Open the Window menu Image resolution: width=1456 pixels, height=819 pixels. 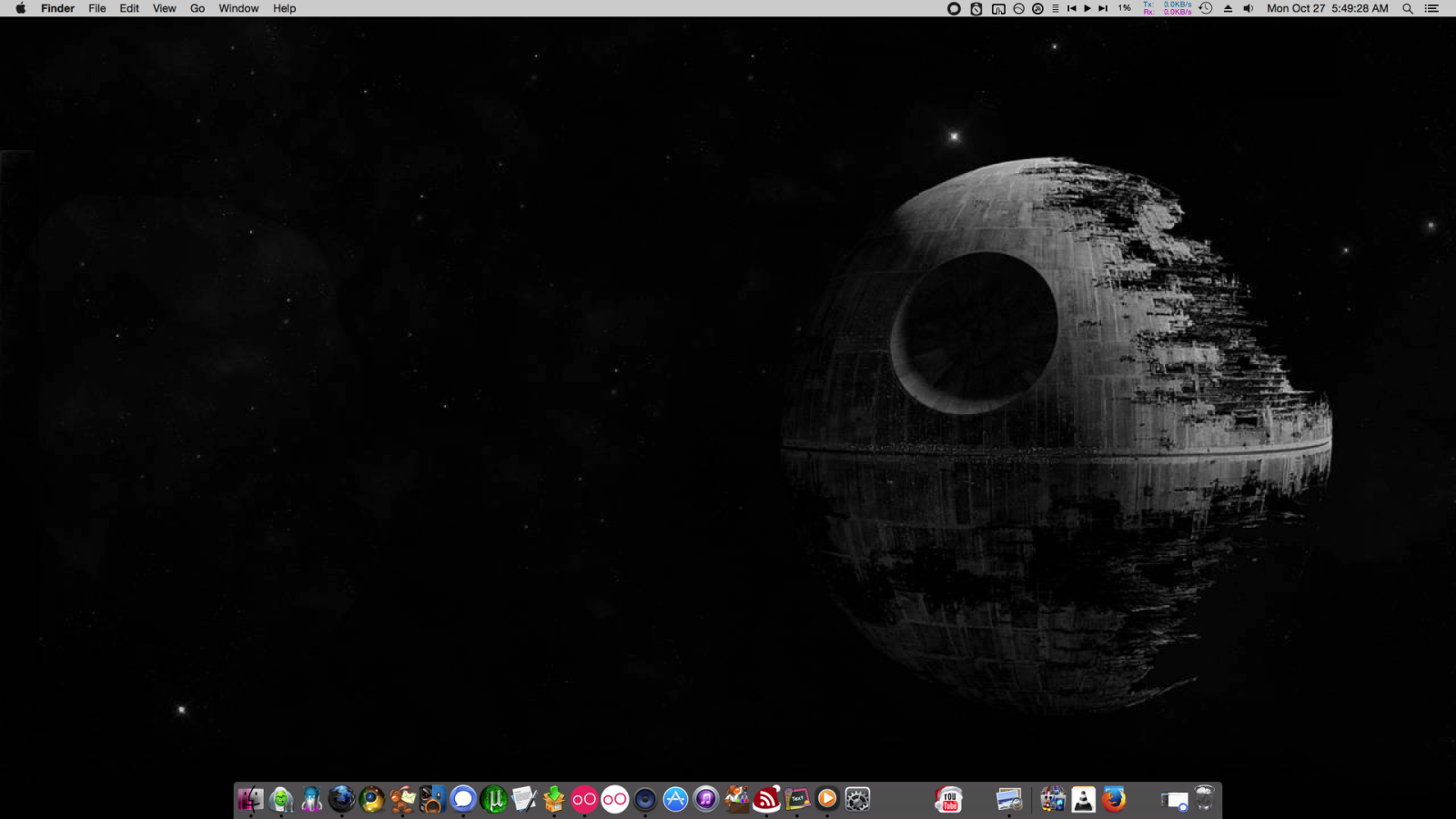pyautogui.click(x=238, y=8)
